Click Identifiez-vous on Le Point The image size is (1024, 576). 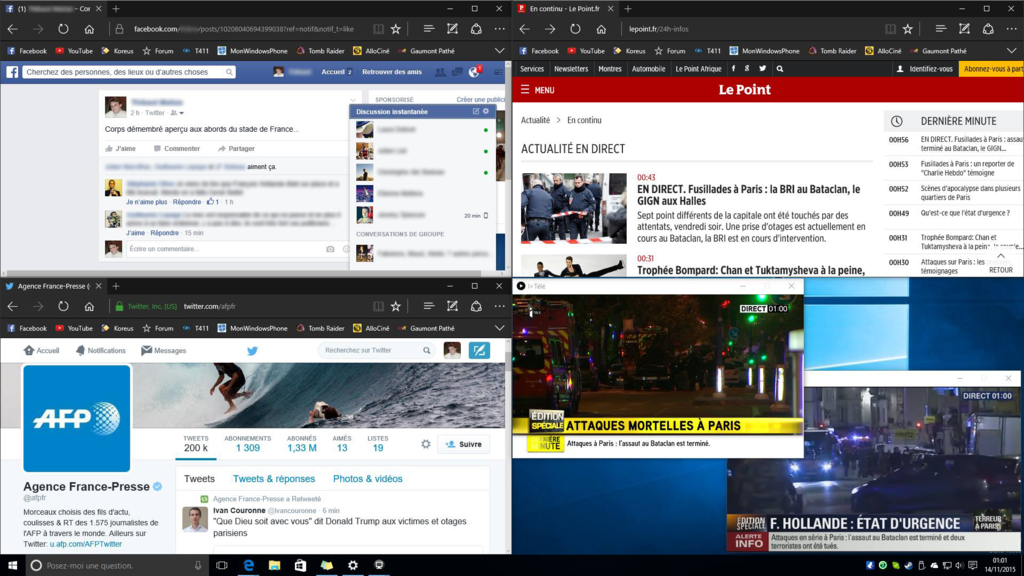924,69
